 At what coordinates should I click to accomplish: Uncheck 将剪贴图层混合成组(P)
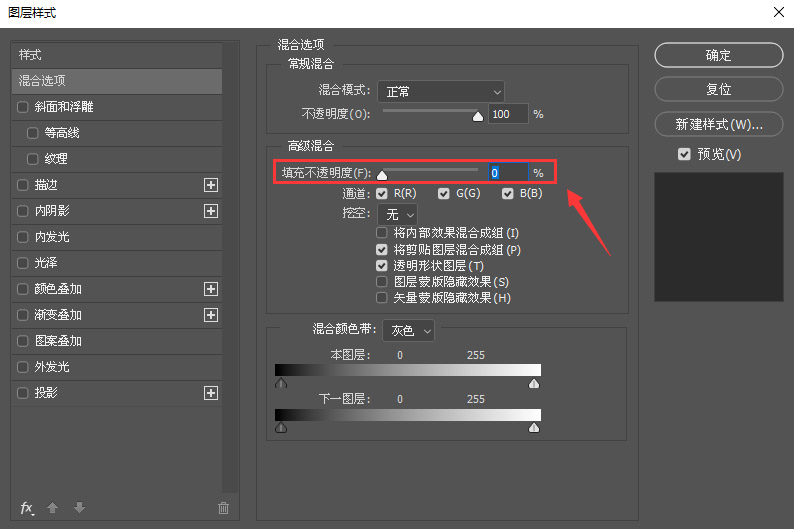coord(382,250)
